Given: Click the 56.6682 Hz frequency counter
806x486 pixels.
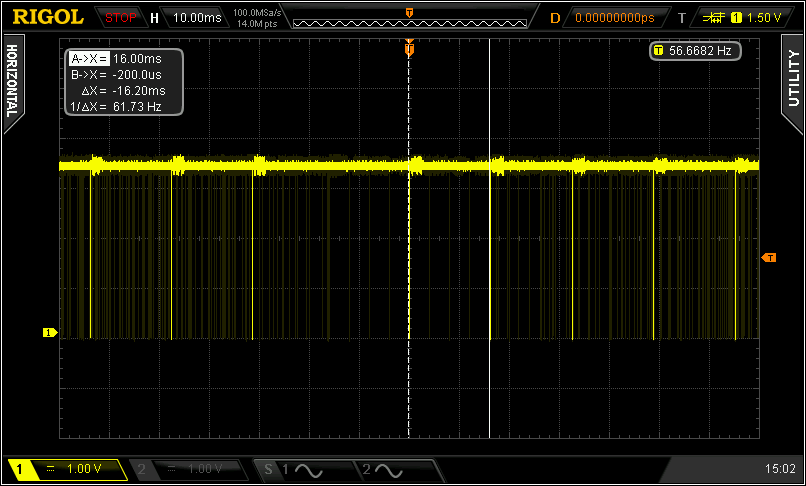Looking at the screenshot, I should [x=700, y=51].
